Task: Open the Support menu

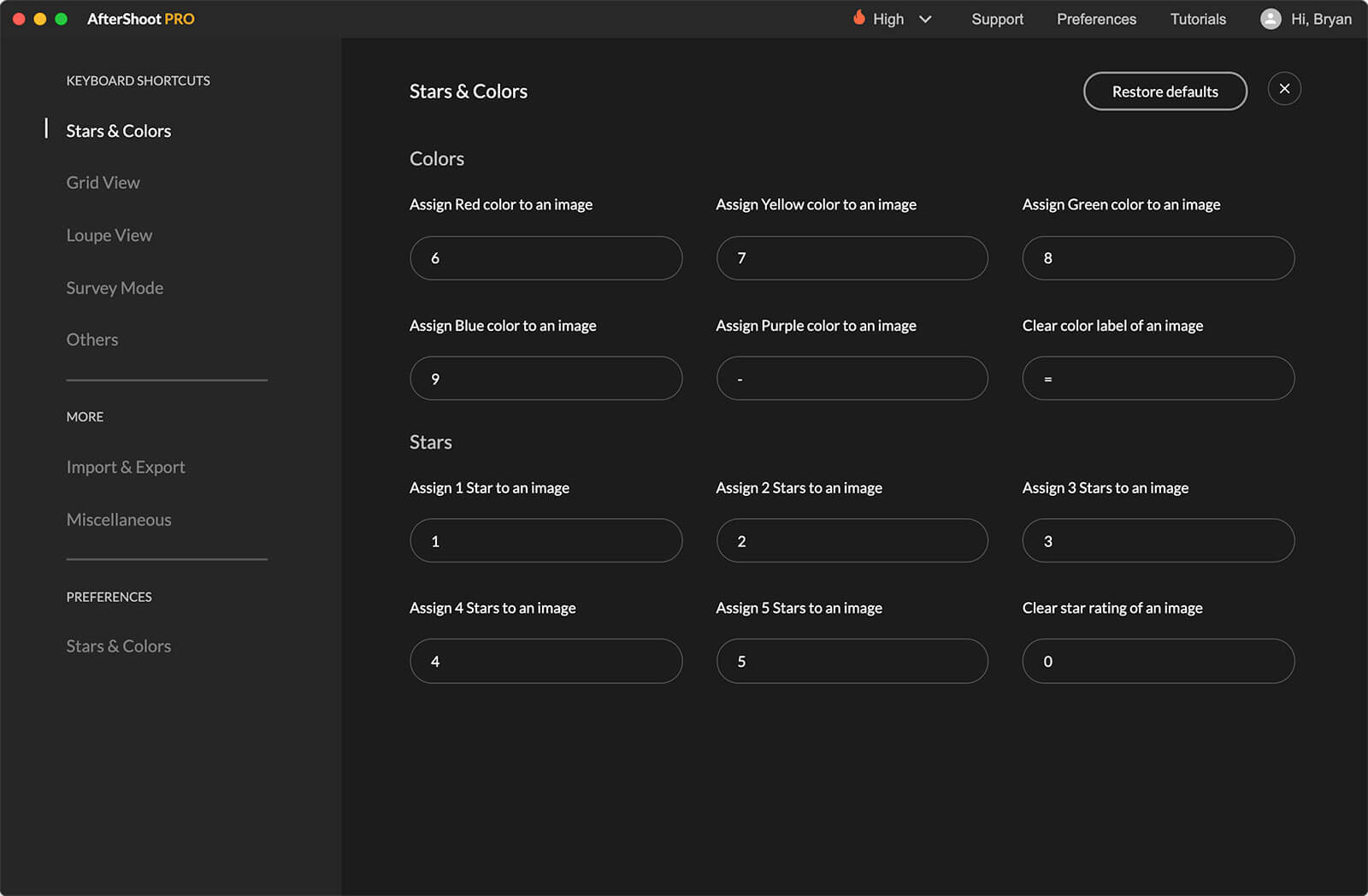Action: point(997,19)
